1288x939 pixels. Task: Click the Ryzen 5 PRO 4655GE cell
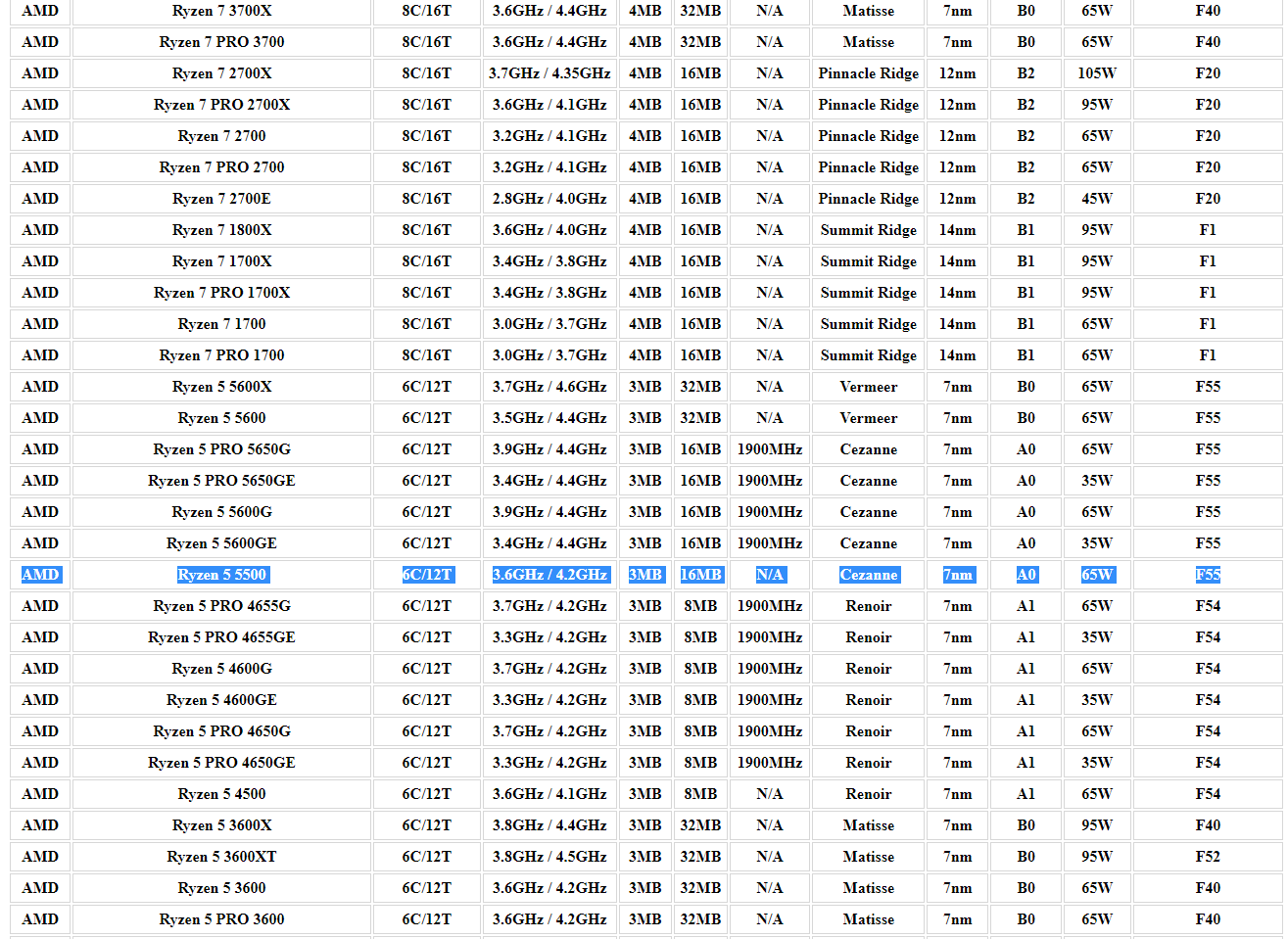point(222,637)
